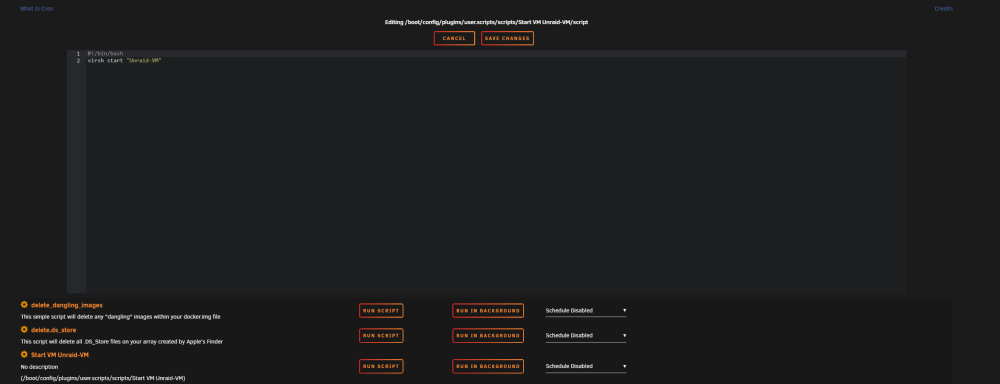Open the Credits link
The width and height of the screenshot is (1000, 384).
pos(943,9)
